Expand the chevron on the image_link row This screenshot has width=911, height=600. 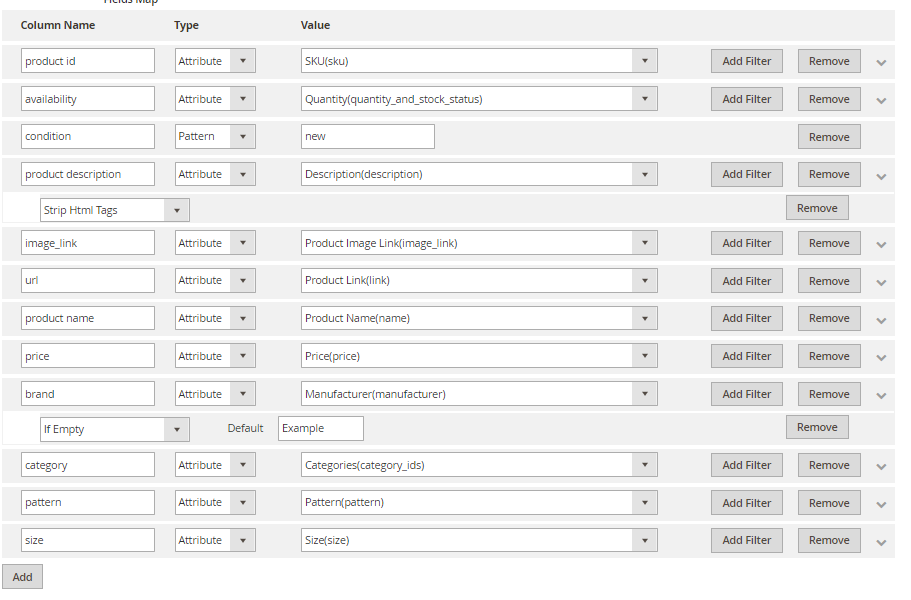(x=881, y=245)
